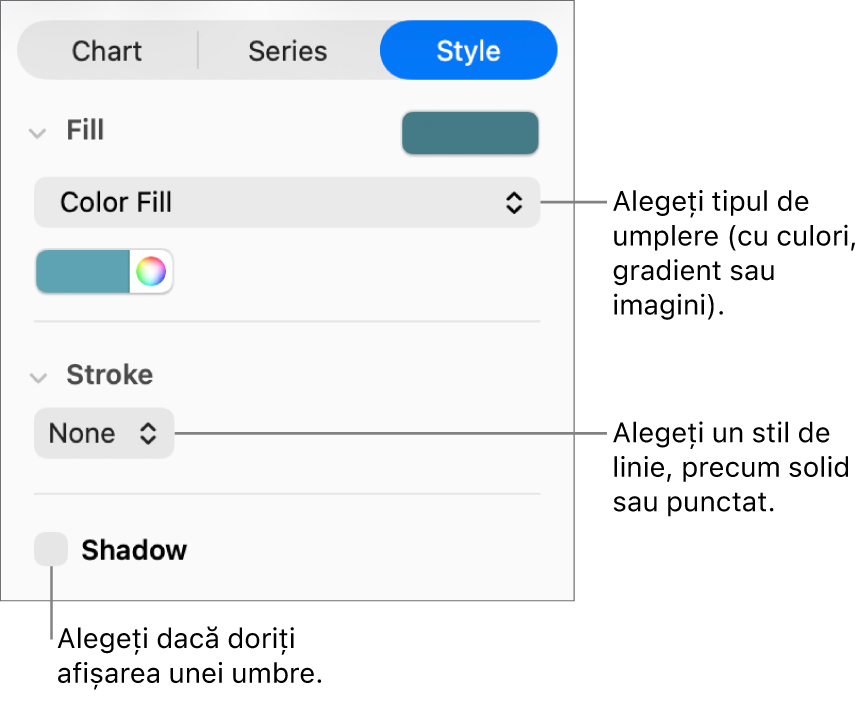Click the divider between Chart and Series tabs

(198, 51)
